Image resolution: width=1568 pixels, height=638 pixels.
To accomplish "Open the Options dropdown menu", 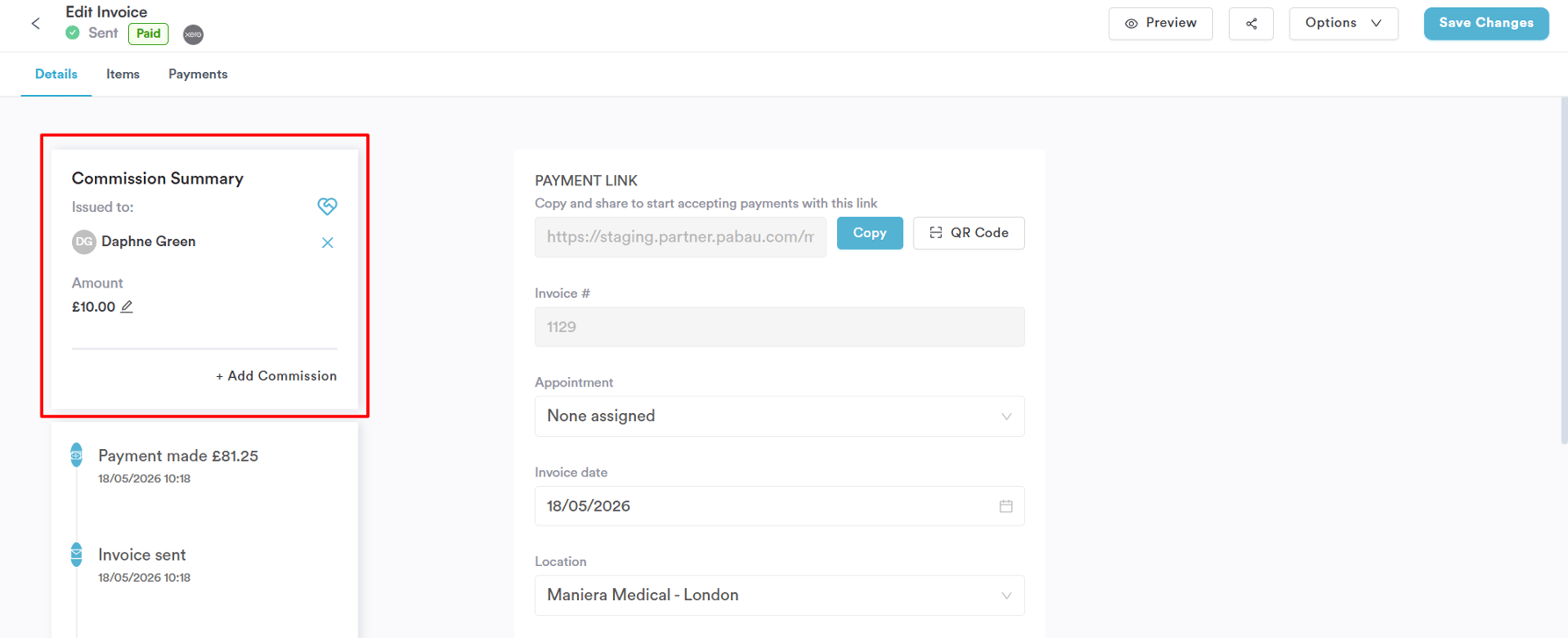I will pos(1343,24).
